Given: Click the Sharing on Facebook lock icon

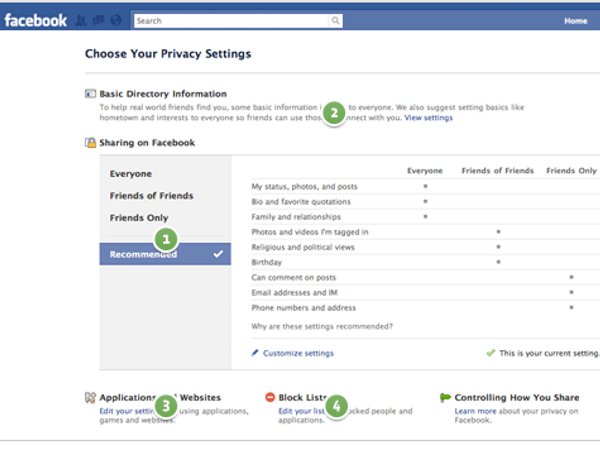Looking at the screenshot, I should pos(90,143).
